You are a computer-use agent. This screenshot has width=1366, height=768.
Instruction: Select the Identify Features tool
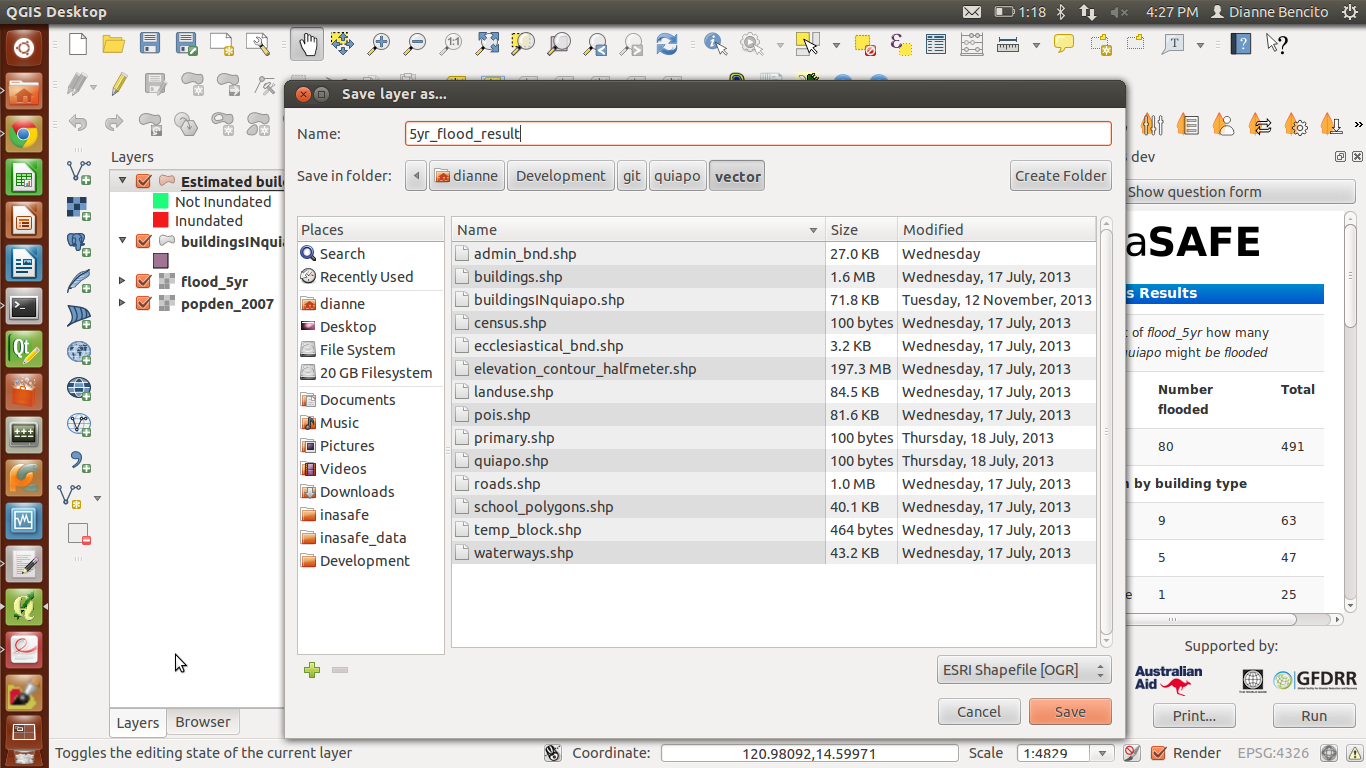715,44
